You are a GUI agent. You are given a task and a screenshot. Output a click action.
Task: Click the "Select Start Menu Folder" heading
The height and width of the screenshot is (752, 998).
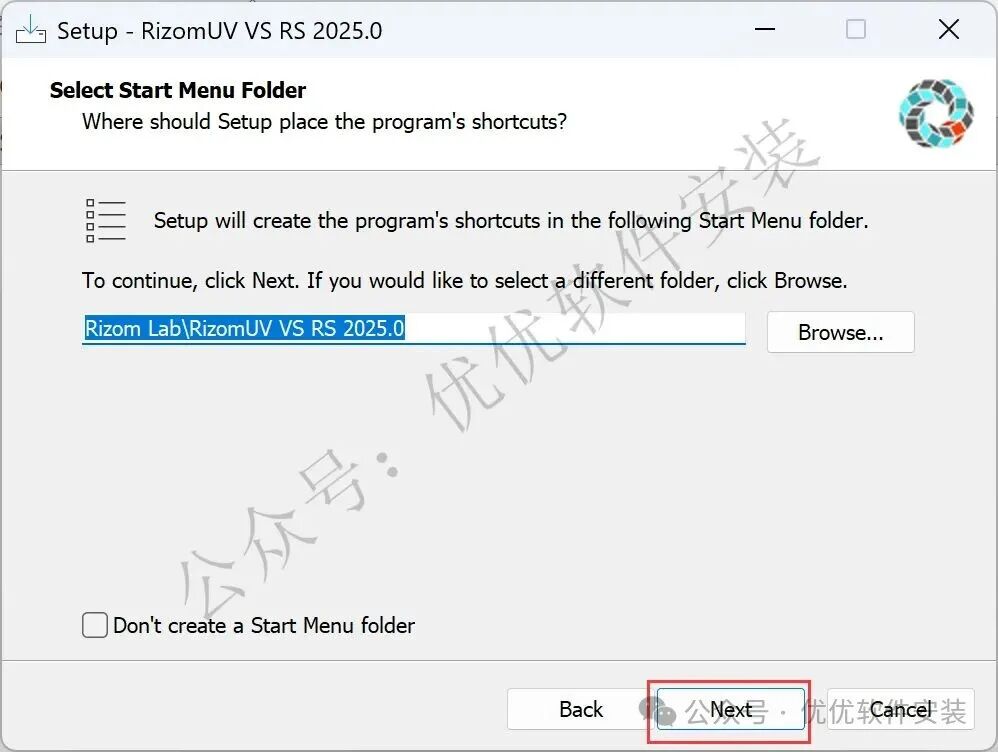coord(178,90)
